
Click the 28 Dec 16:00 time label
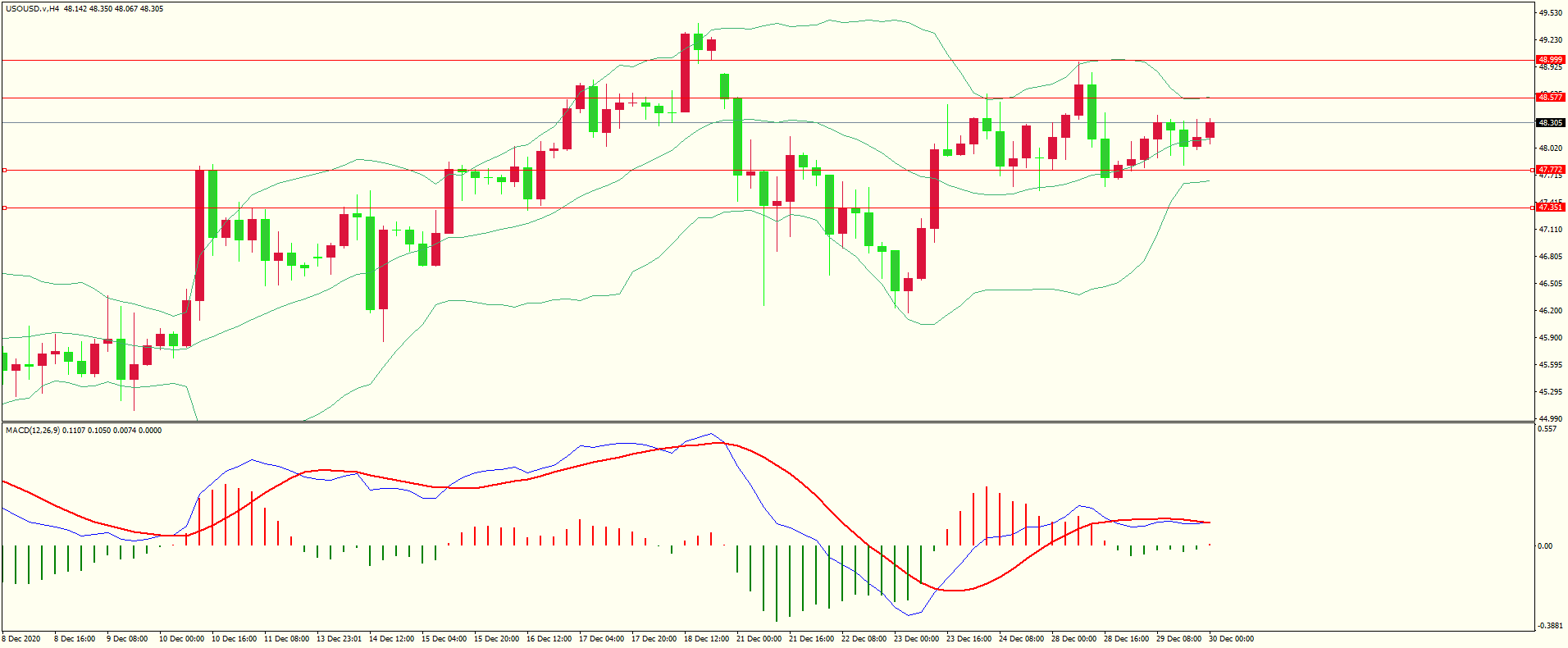[x=1126, y=639]
